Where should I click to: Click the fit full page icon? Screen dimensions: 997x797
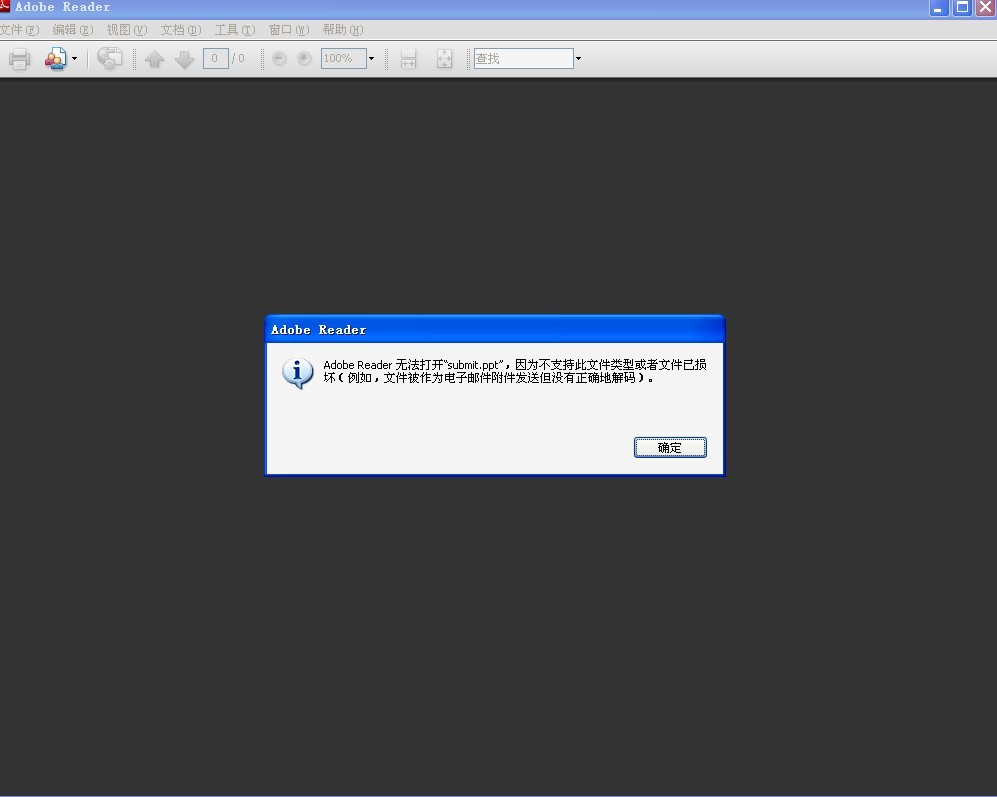tap(444, 59)
